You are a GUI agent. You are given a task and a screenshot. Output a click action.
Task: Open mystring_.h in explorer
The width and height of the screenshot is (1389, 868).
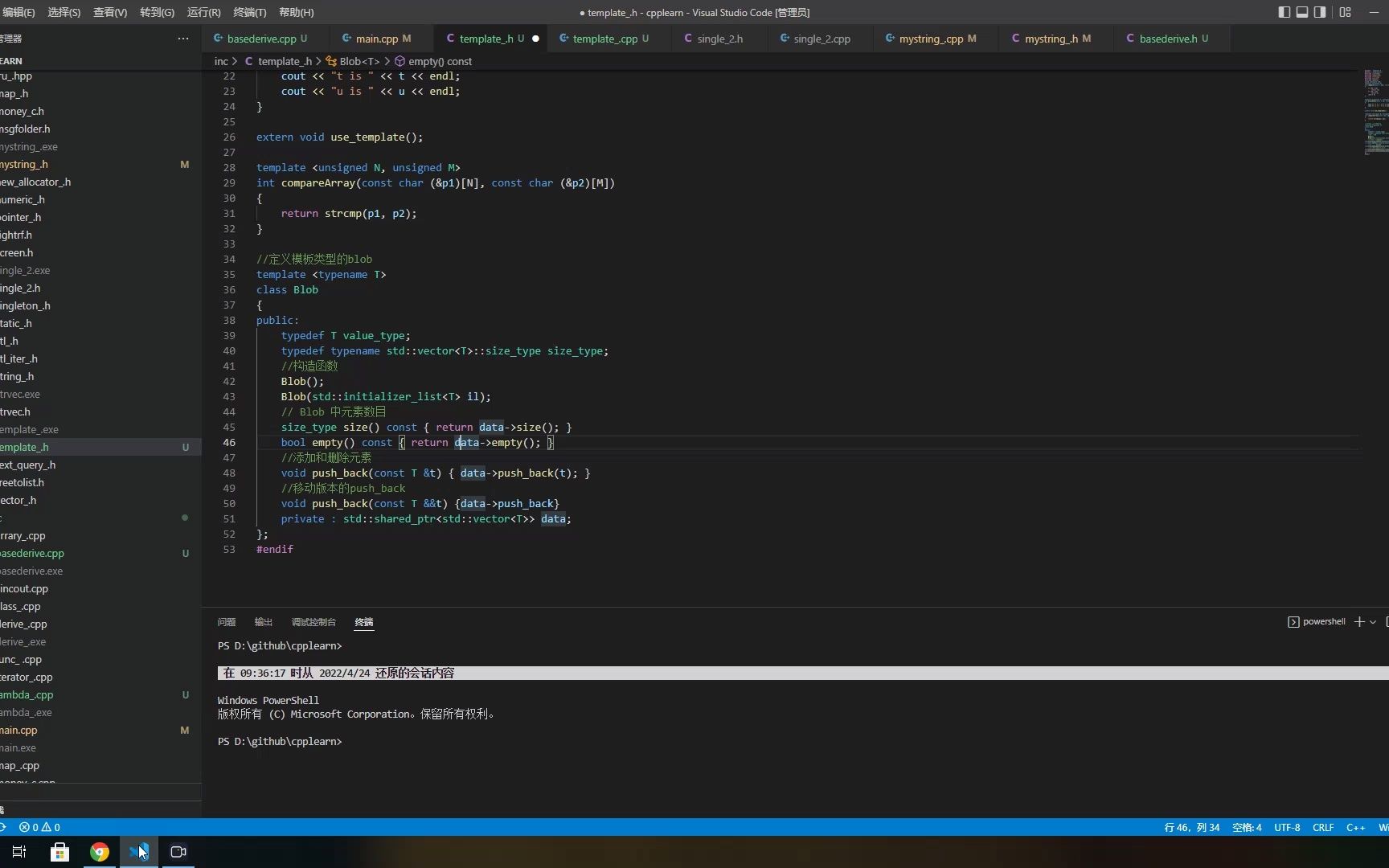click(100, 164)
